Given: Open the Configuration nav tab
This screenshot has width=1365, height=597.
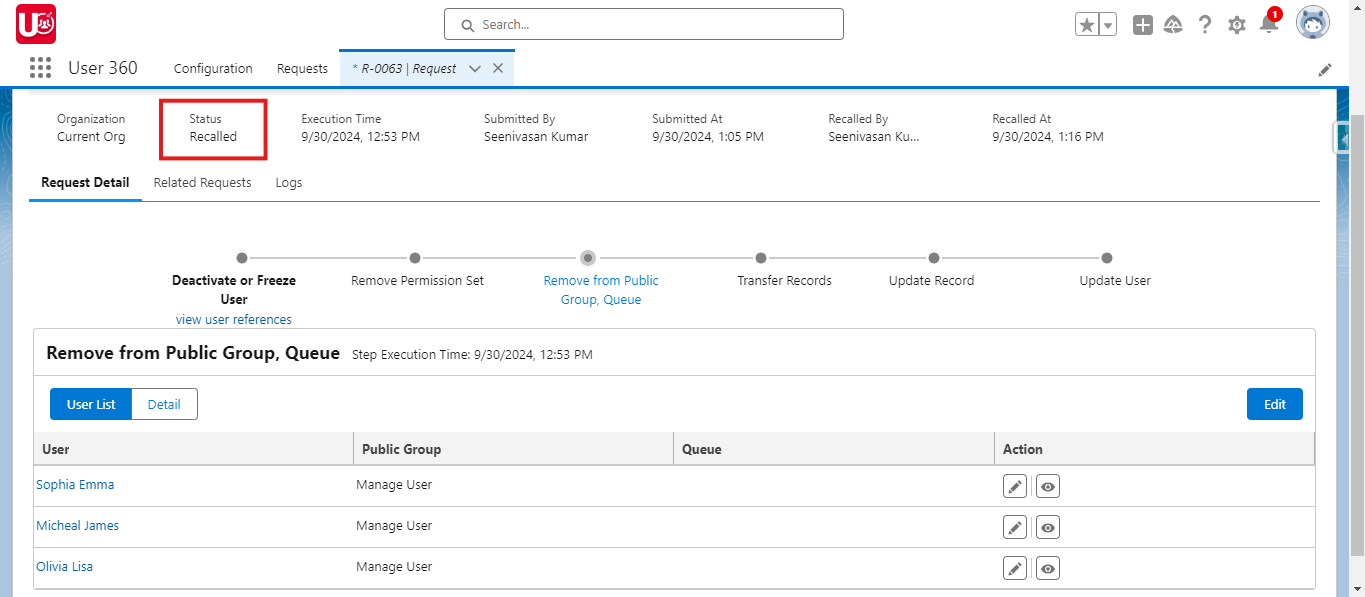Looking at the screenshot, I should tap(213, 68).
